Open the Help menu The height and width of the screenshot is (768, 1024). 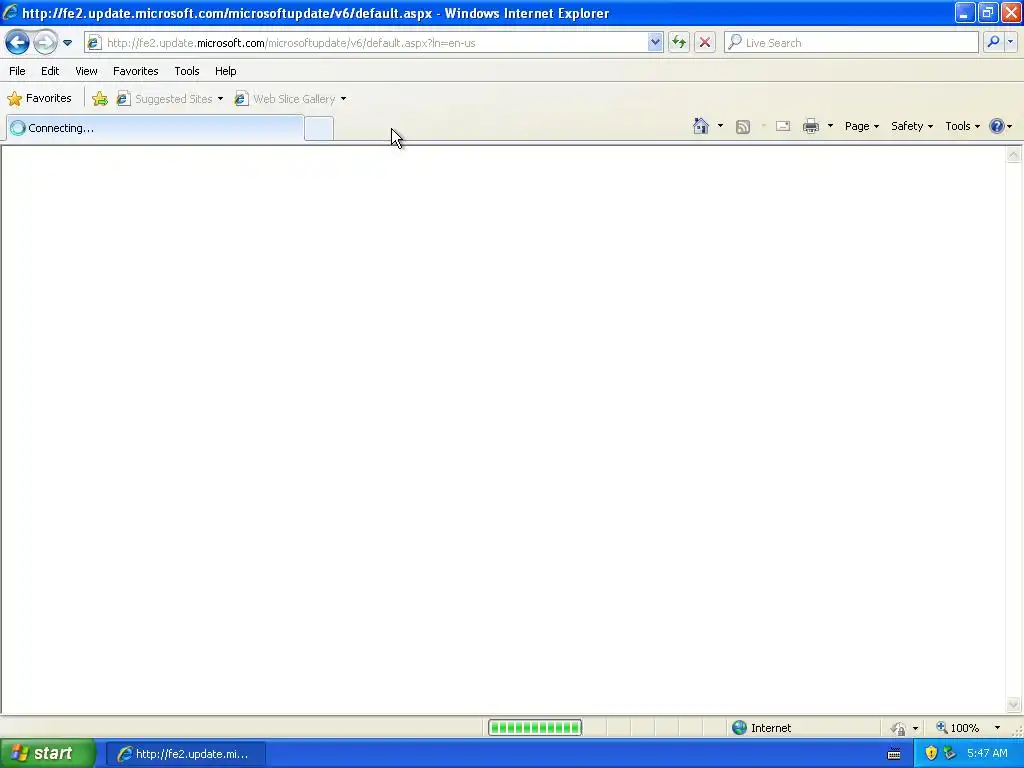click(225, 71)
